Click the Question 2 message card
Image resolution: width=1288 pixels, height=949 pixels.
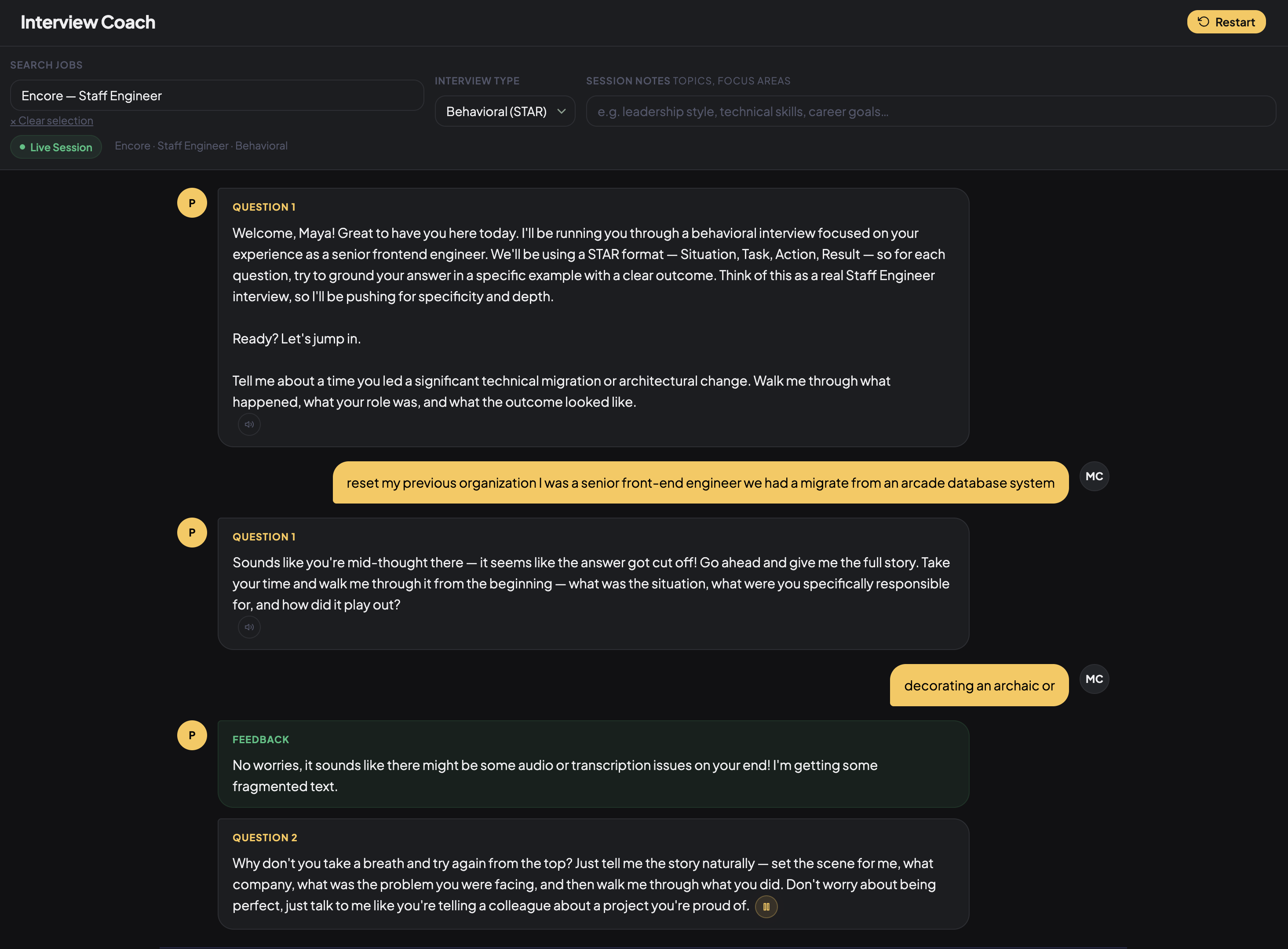[593, 873]
